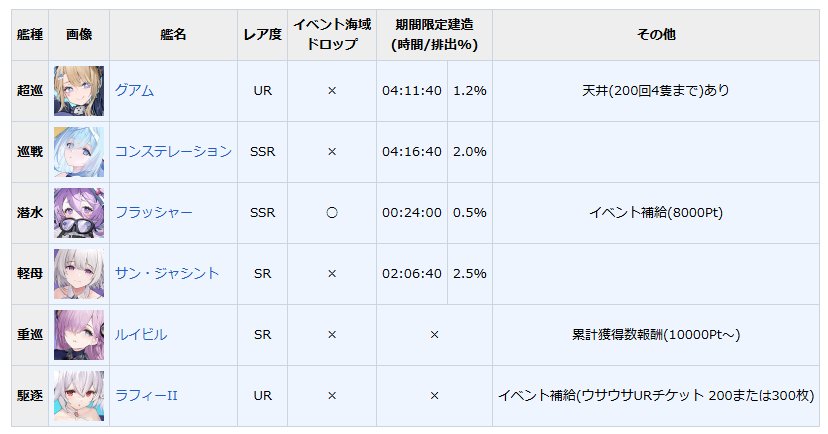The image size is (828, 434).
Task: Click the 04:11:40 build time cell
Action: point(412,91)
